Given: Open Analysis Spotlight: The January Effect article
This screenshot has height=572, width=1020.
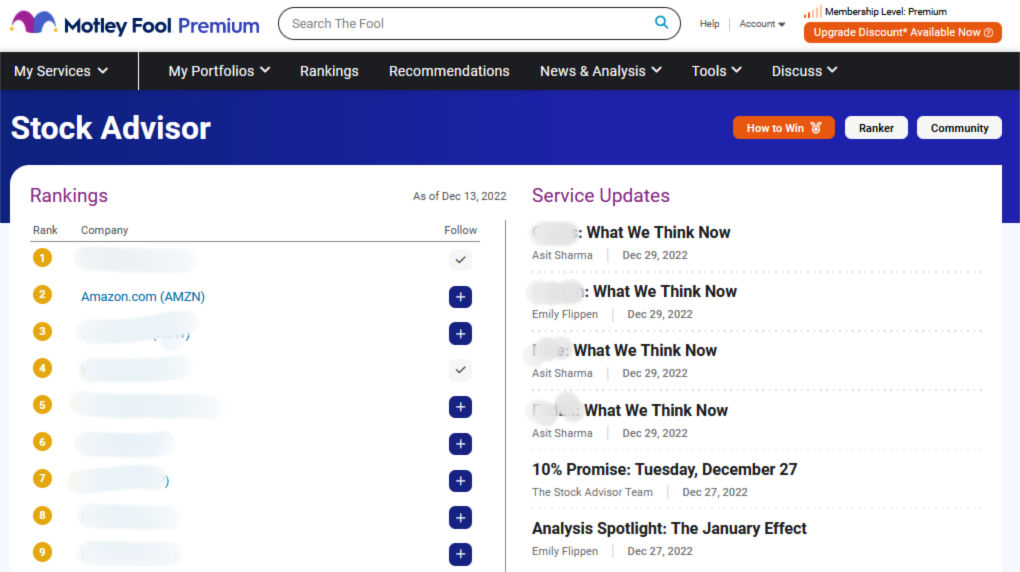Looking at the screenshot, I should [669, 528].
